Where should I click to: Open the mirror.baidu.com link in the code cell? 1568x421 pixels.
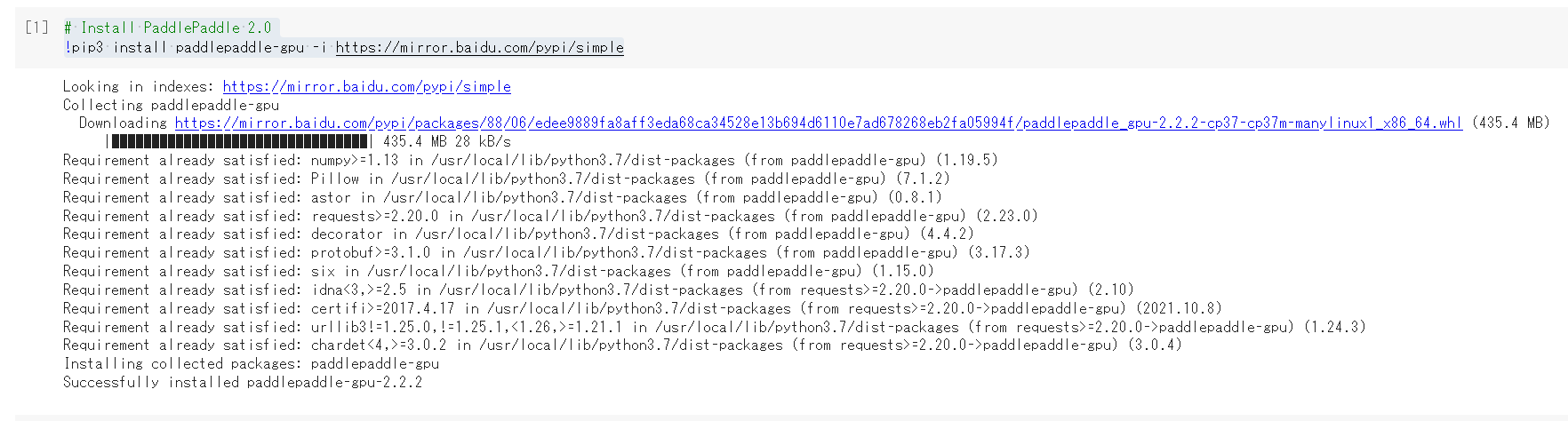pos(480,48)
